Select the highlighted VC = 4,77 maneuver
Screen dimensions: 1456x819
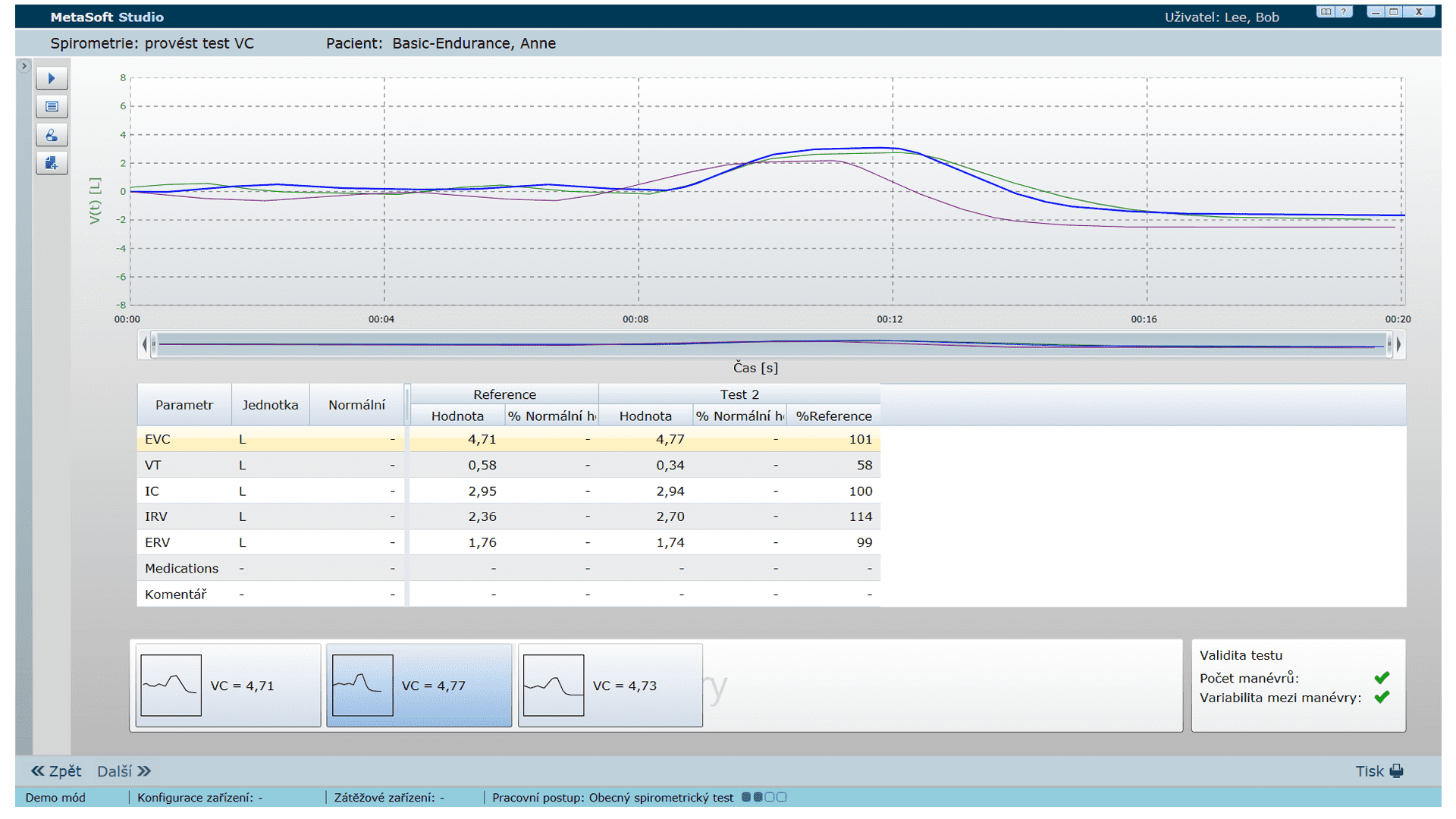[419, 685]
